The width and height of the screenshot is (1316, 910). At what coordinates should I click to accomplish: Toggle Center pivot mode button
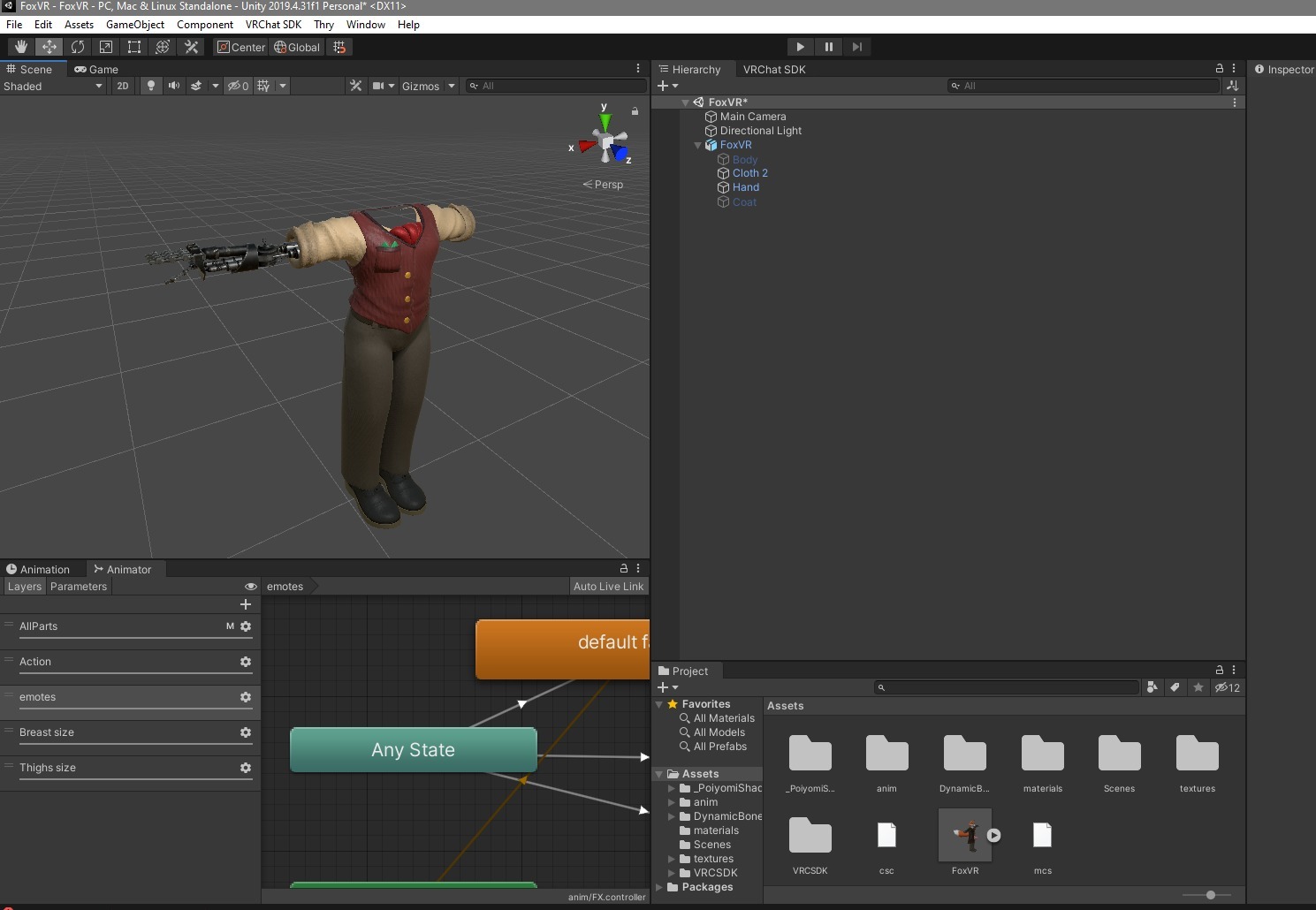[241, 47]
